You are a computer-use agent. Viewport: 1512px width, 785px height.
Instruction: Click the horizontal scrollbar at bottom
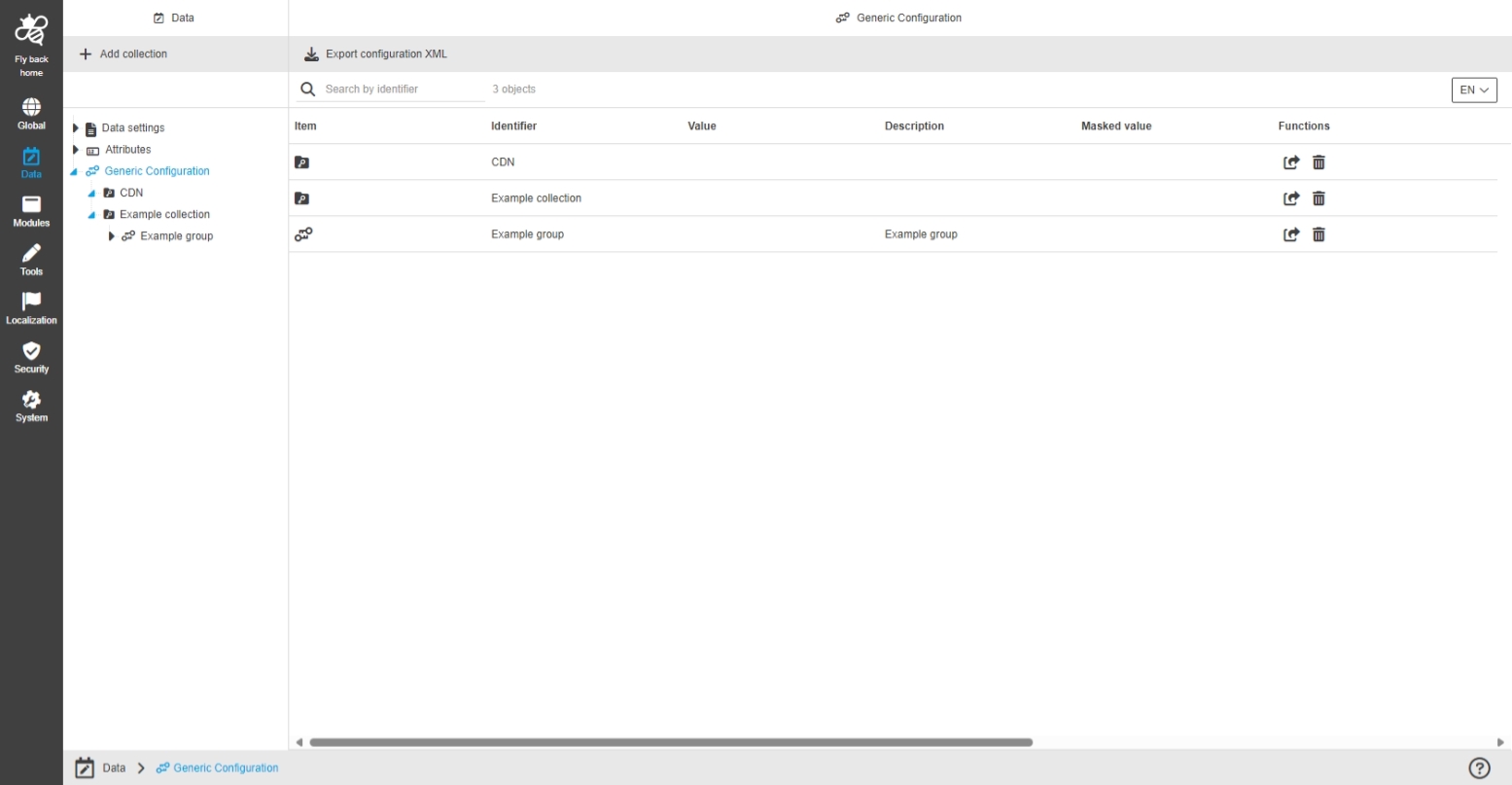(670, 742)
